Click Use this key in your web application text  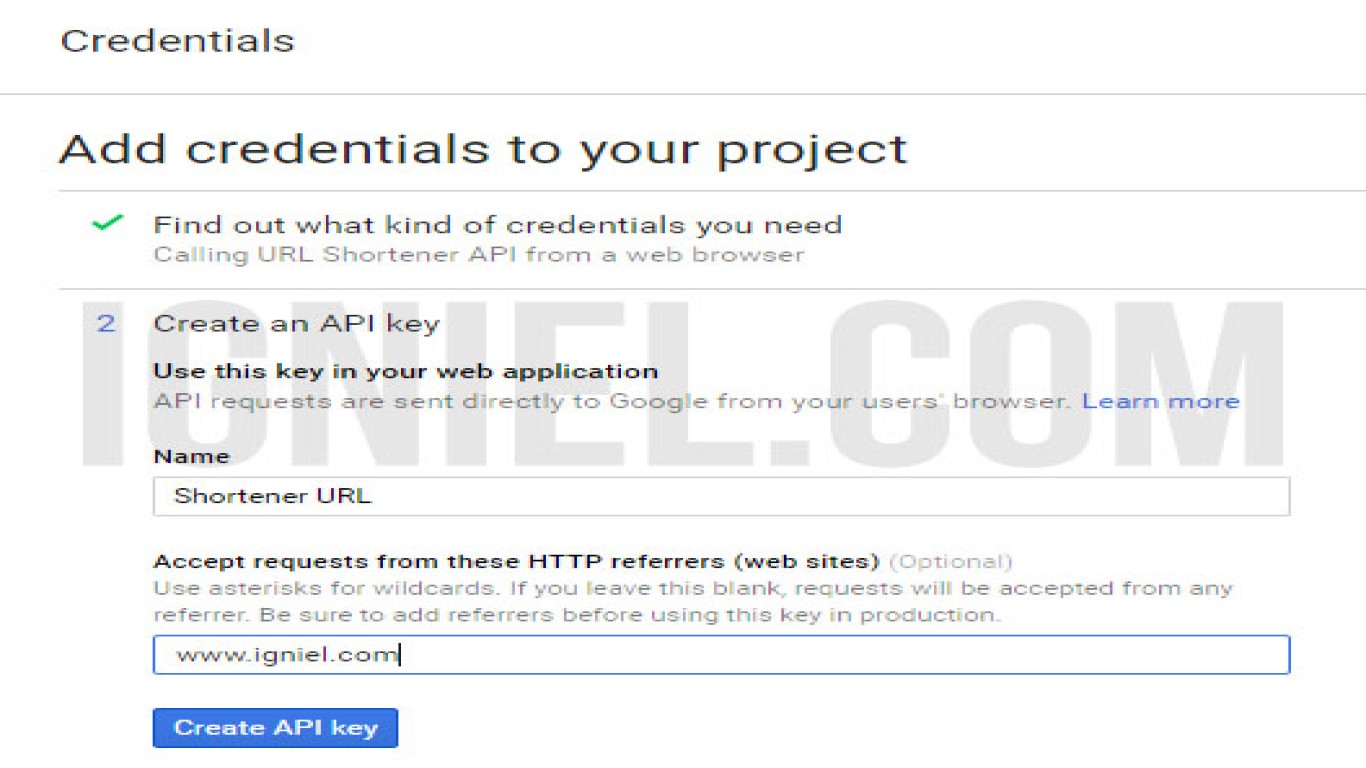[x=405, y=371]
